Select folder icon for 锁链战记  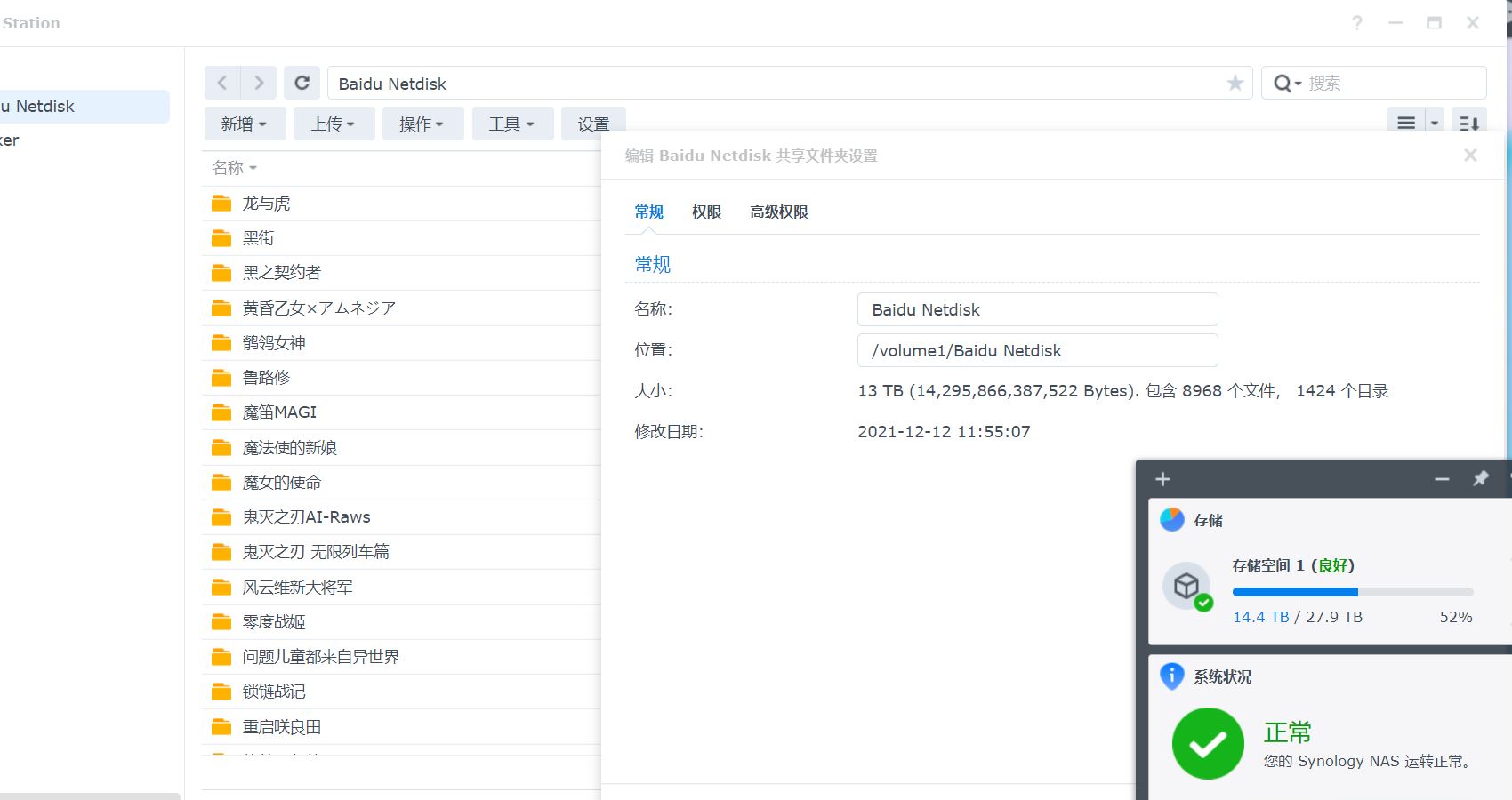coord(221,692)
